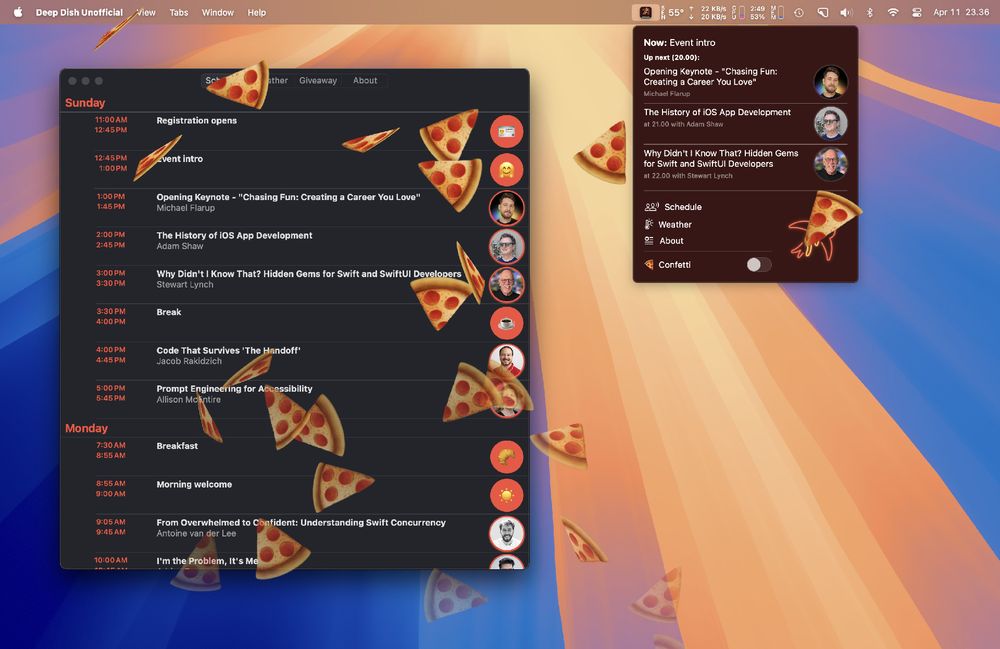
Task: Select the Breakfast row
Action: point(295,456)
